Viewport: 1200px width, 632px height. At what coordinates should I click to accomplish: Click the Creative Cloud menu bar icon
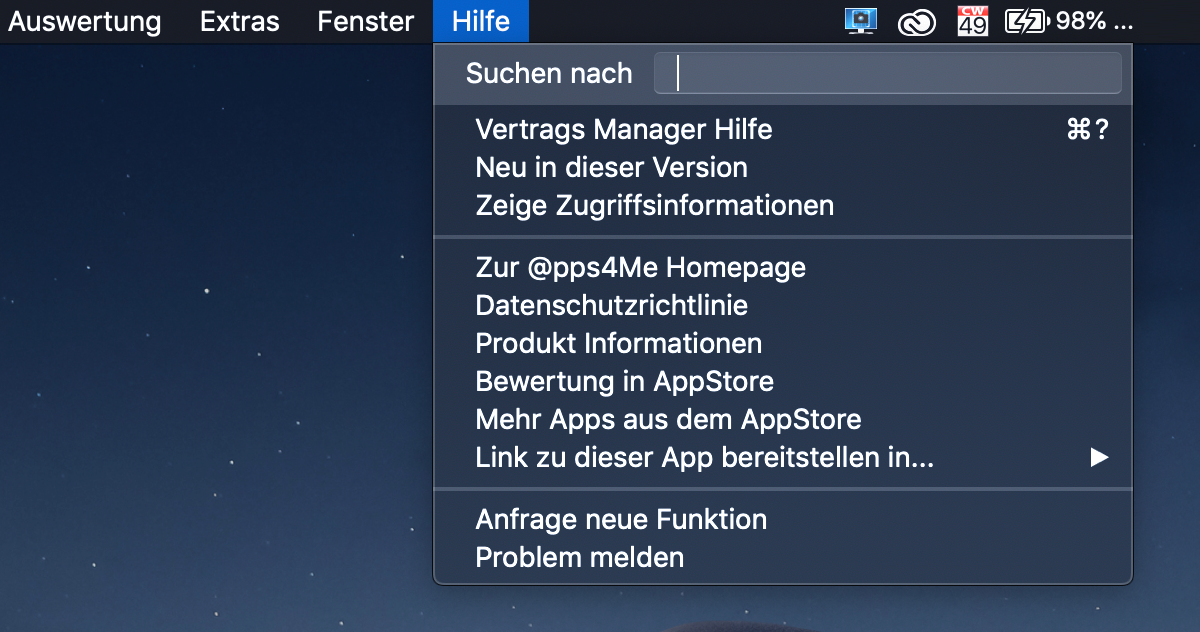click(x=917, y=22)
